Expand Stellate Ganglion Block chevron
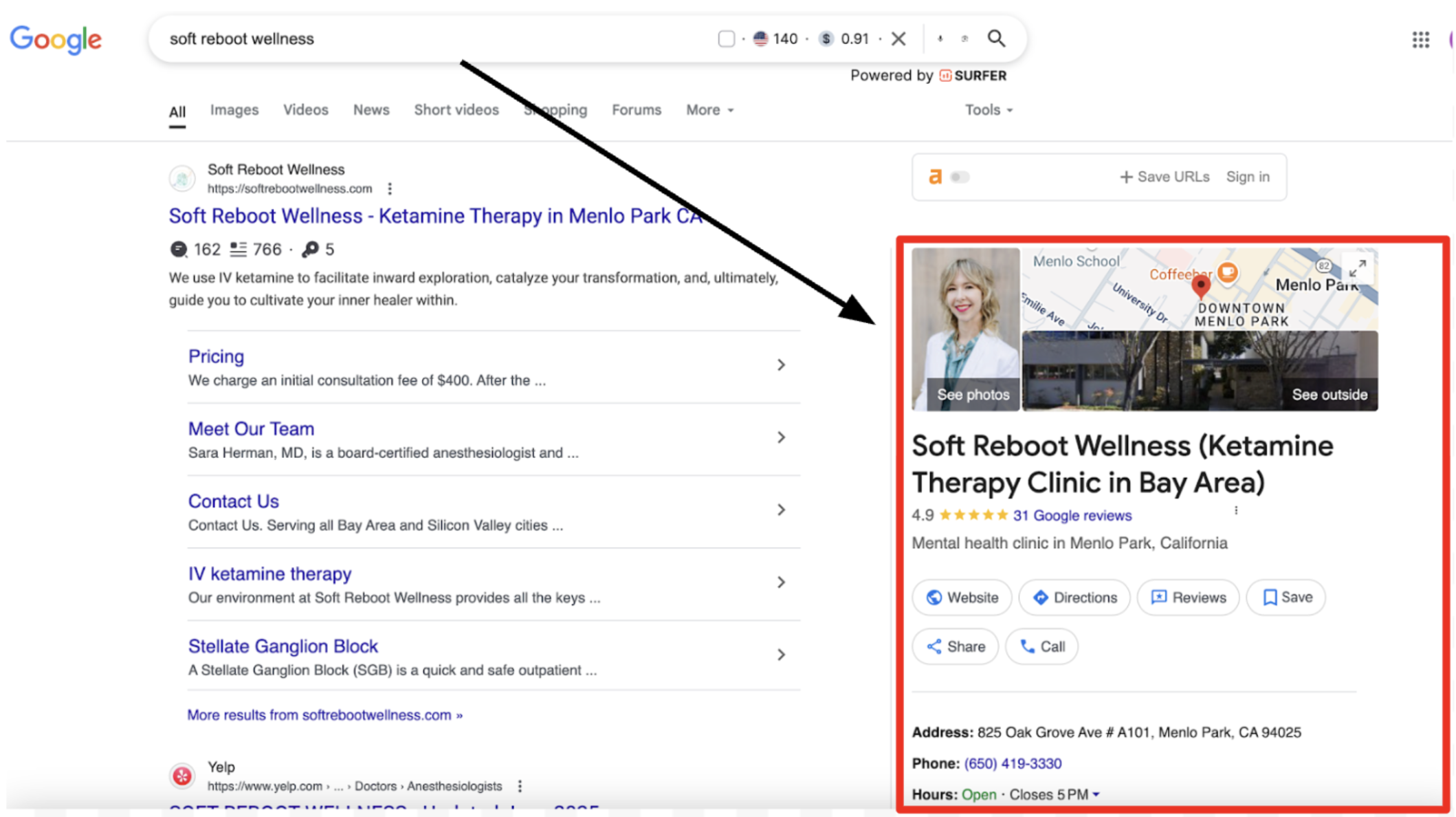 tap(781, 655)
